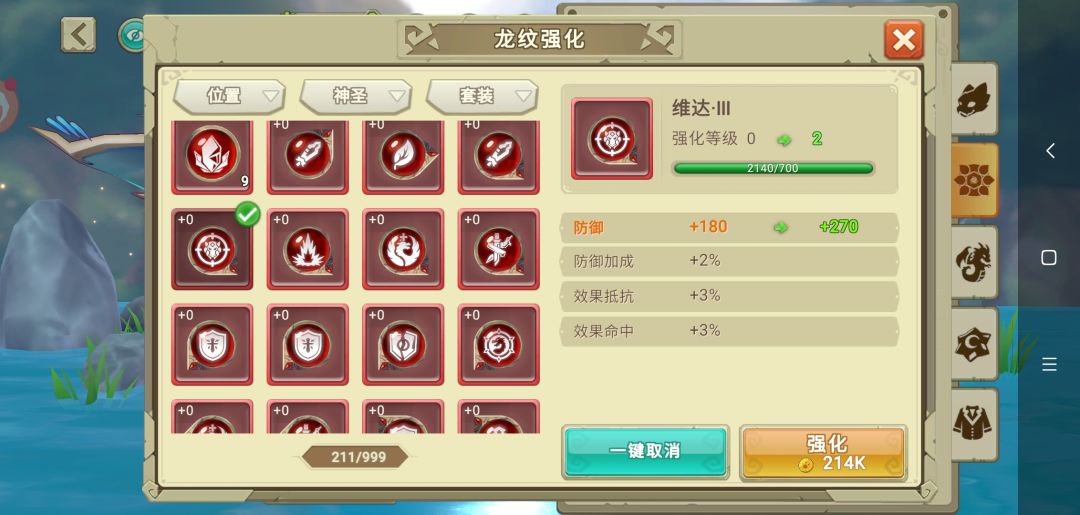Select the flame rune icon
The width and height of the screenshot is (1080, 515).
click(308, 249)
